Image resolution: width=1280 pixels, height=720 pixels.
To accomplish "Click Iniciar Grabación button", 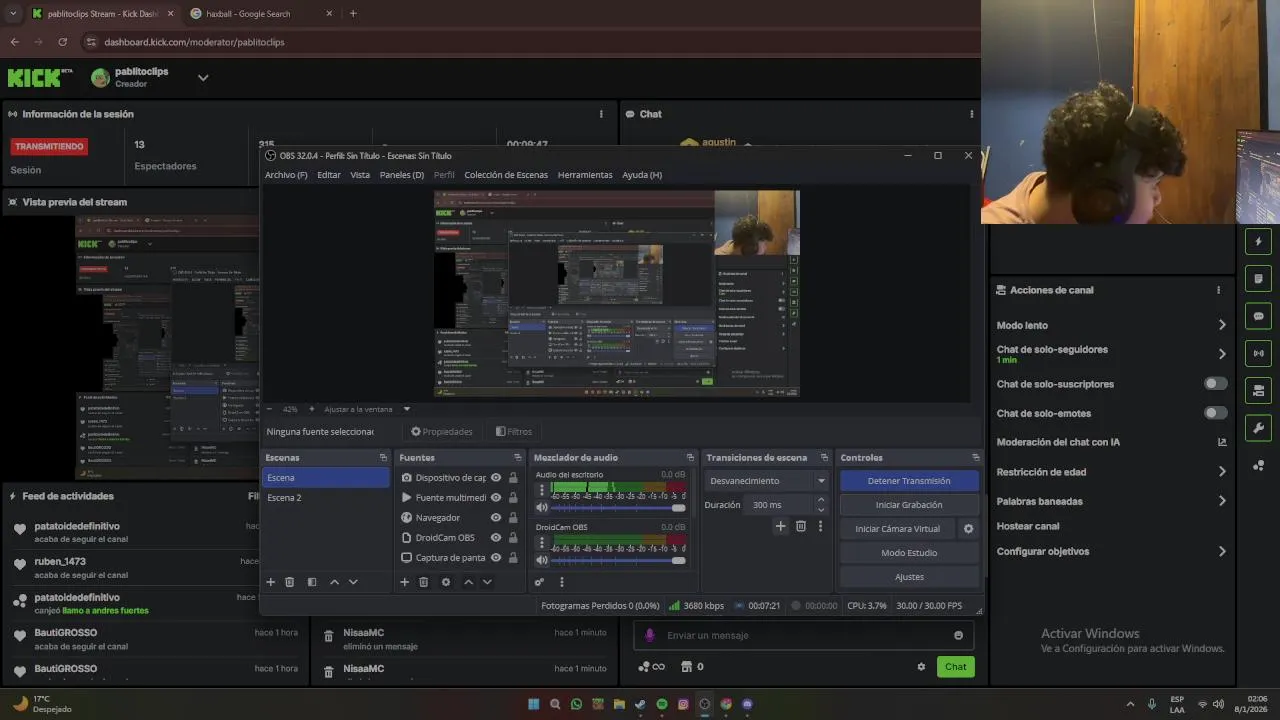I will click(909, 505).
